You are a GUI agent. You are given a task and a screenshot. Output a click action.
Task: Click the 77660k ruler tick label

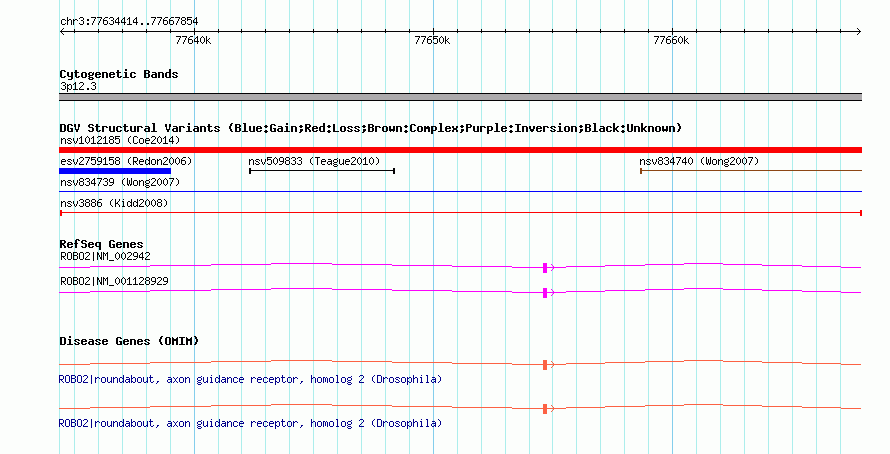tap(671, 40)
